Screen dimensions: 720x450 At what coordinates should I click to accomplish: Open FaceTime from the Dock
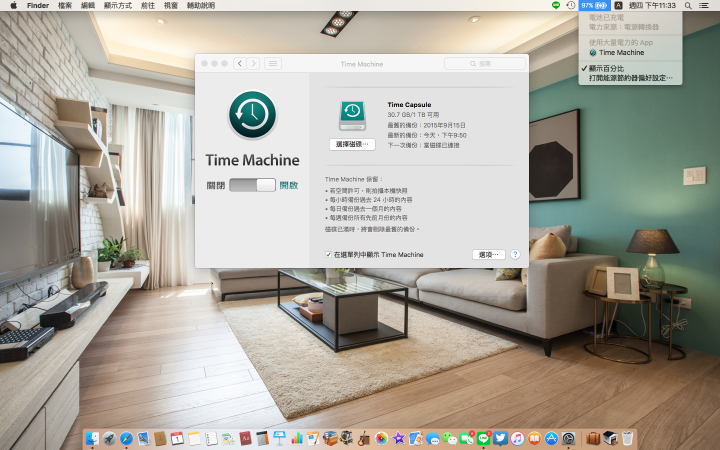[x=466, y=439]
